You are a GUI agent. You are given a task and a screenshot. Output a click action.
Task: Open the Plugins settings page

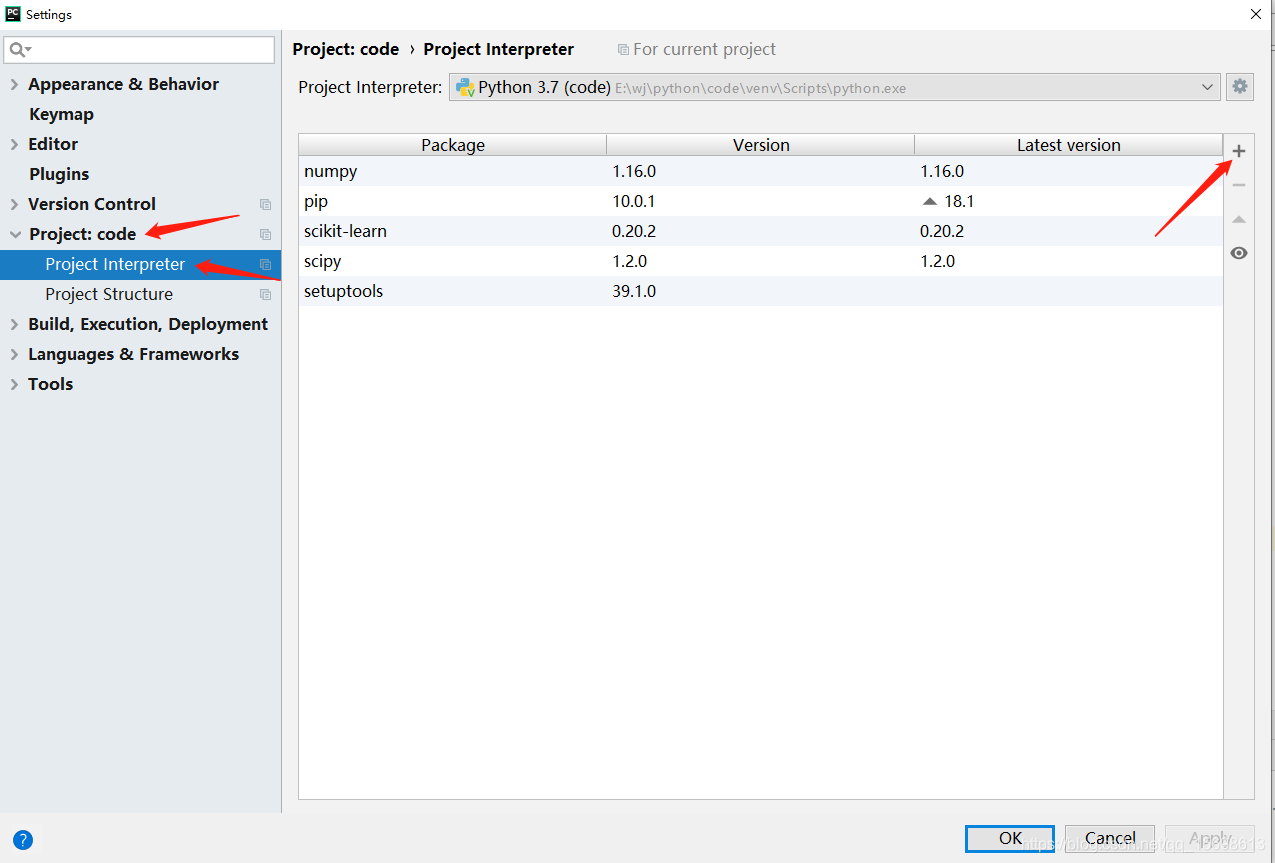(x=59, y=173)
